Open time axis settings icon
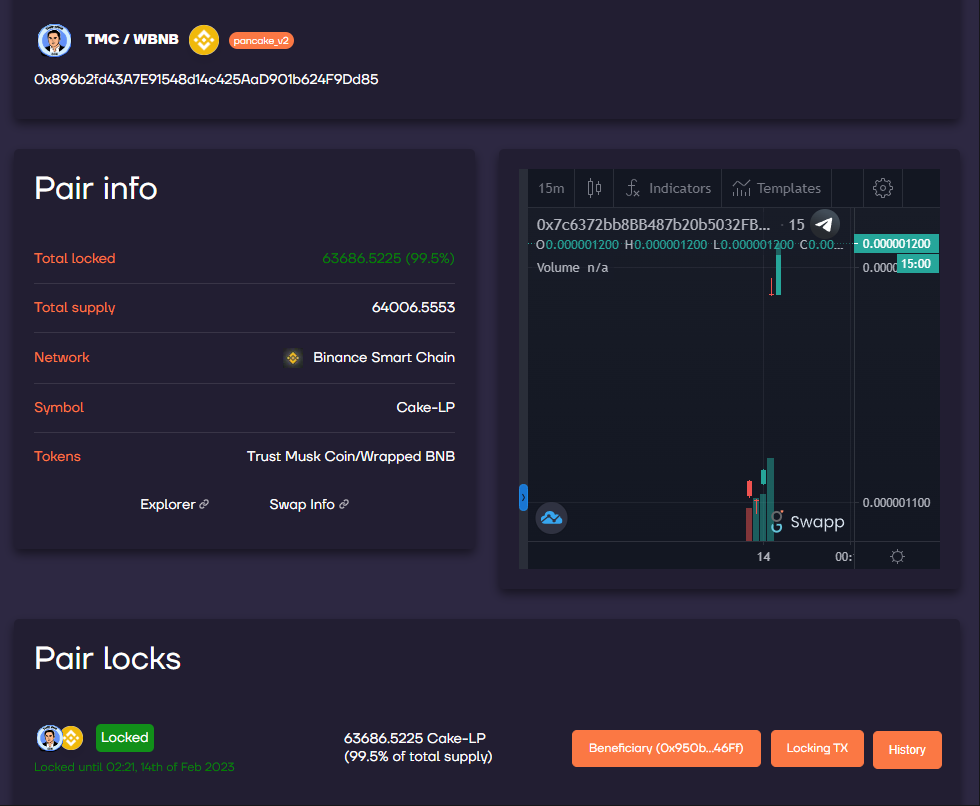 click(x=898, y=556)
